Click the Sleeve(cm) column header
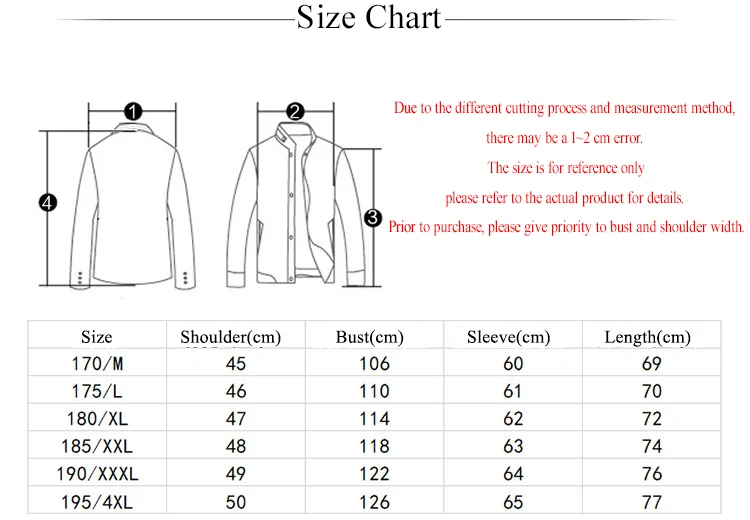 click(x=508, y=337)
